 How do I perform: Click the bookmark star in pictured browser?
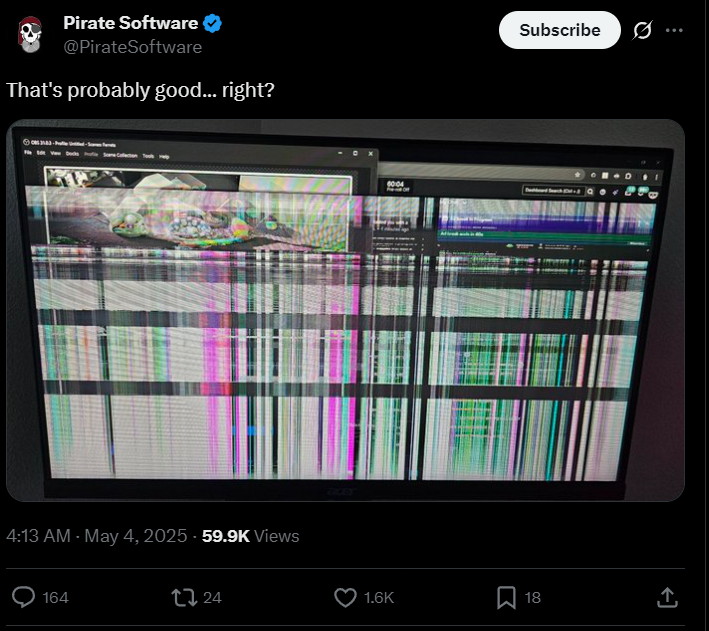pyautogui.click(x=578, y=174)
